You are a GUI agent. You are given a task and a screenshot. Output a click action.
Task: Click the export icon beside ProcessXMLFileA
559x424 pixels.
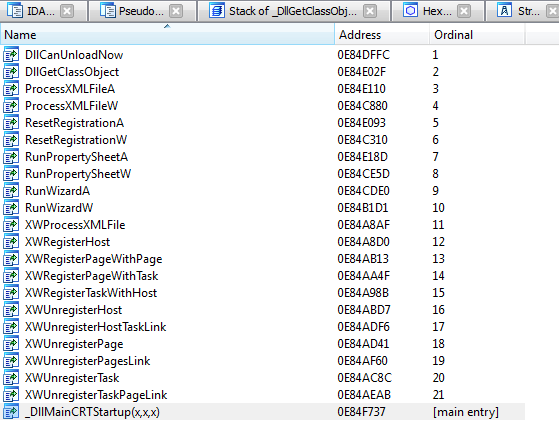[11, 89]
